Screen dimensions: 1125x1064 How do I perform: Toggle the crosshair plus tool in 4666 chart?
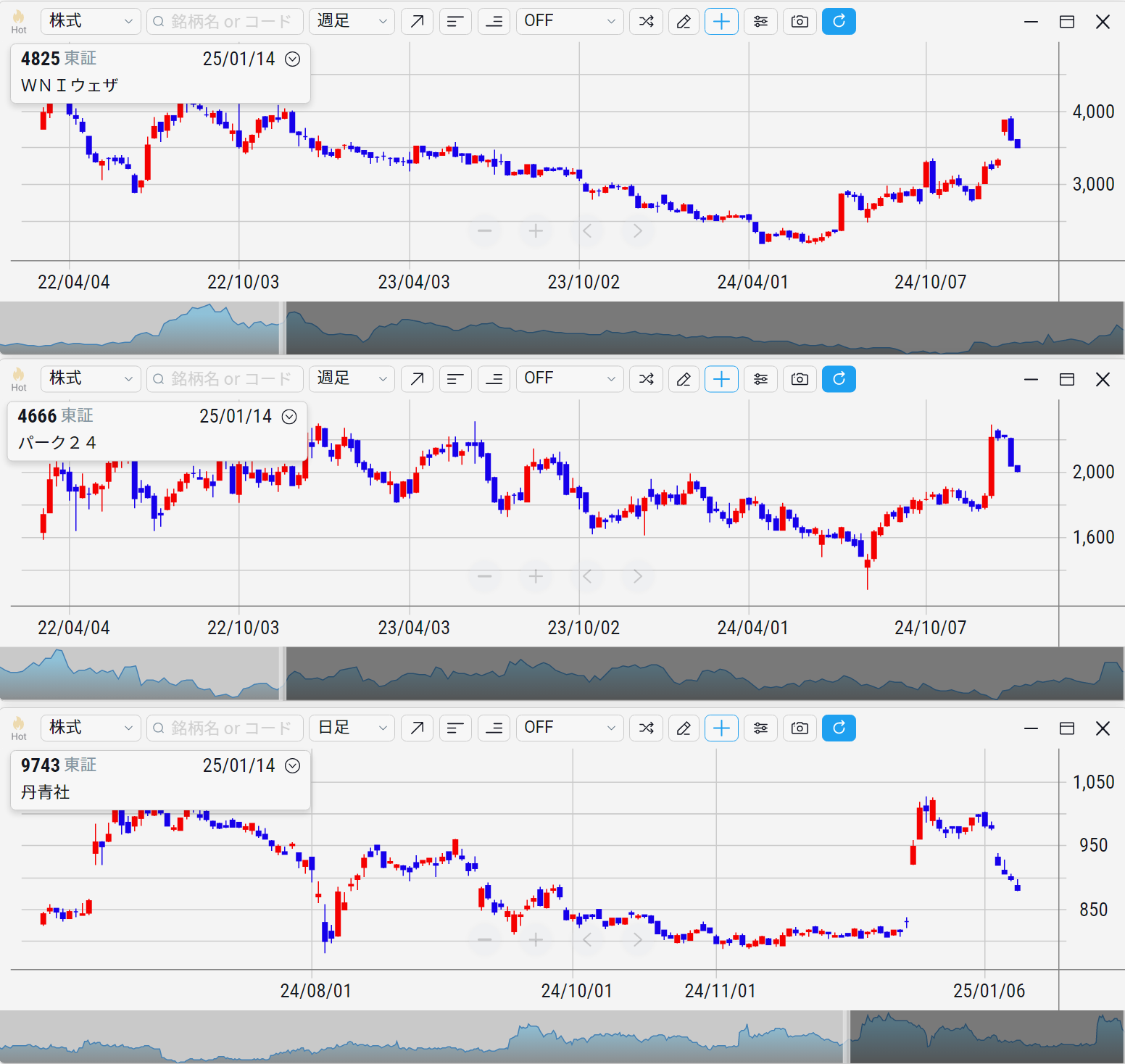click(722, 379)
